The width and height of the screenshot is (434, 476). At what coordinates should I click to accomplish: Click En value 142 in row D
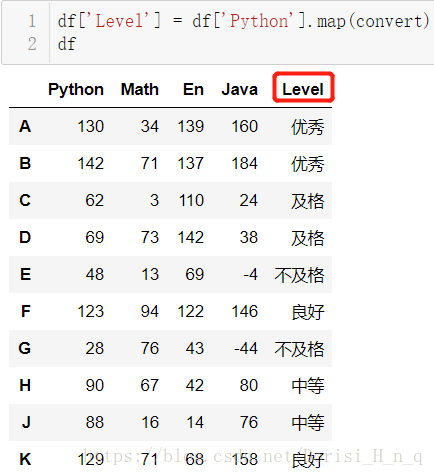pos(190,237)
